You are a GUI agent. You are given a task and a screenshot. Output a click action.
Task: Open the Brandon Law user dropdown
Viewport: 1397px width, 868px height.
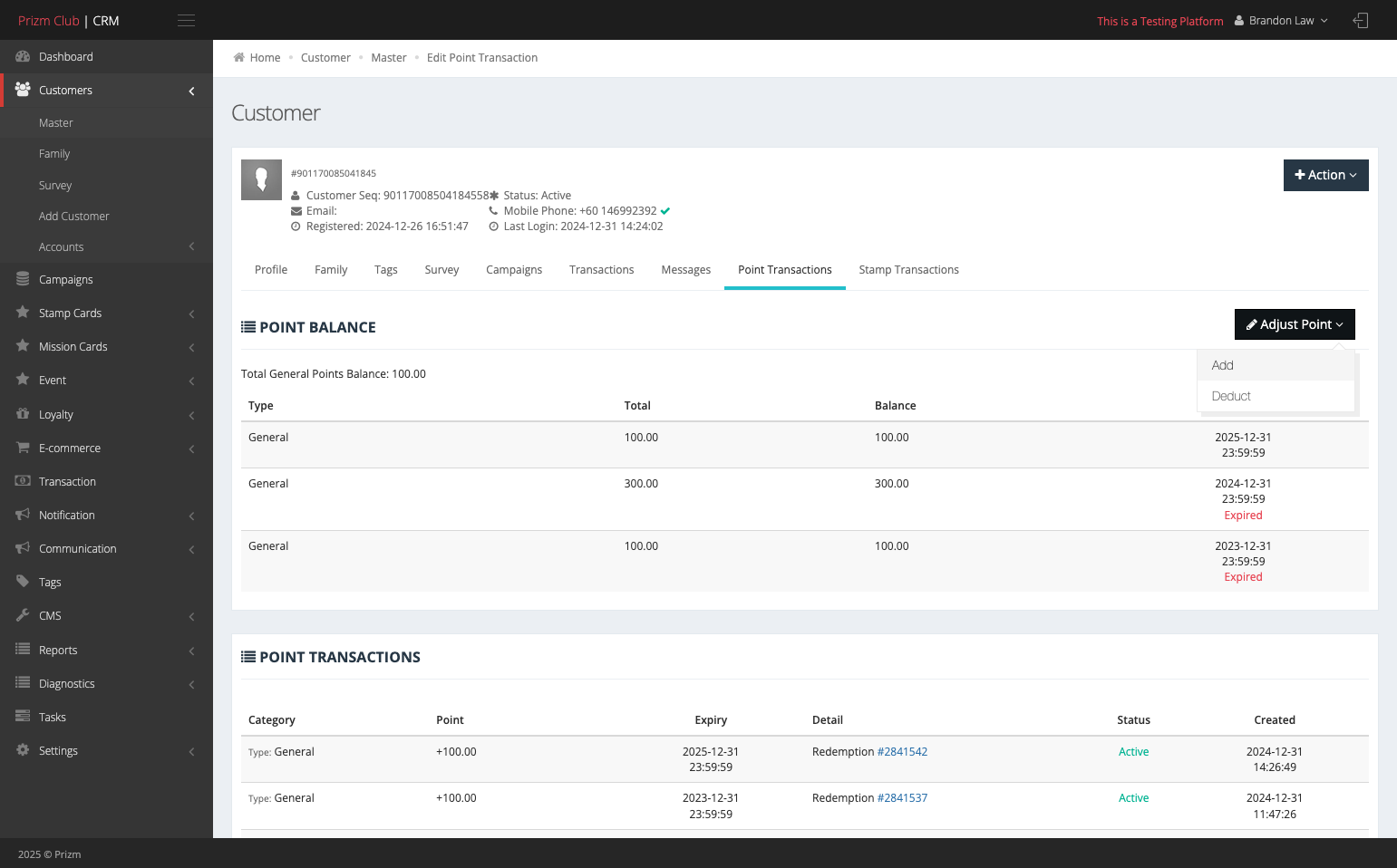click(x=1281, y=20)
